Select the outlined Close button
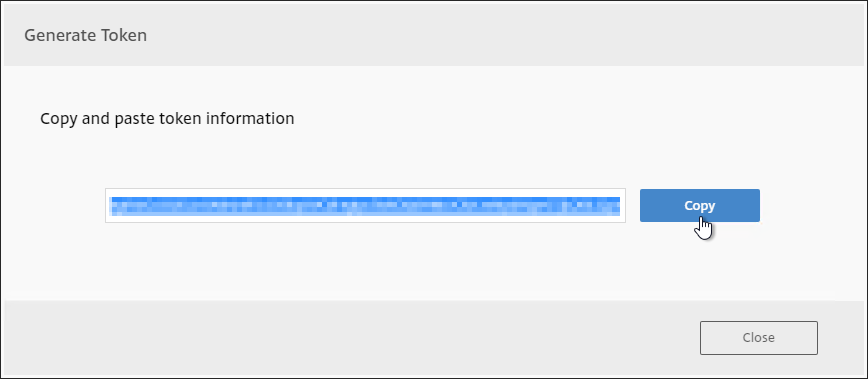The width and height of the screenshot is (868, 379). (x=758, y=338)
